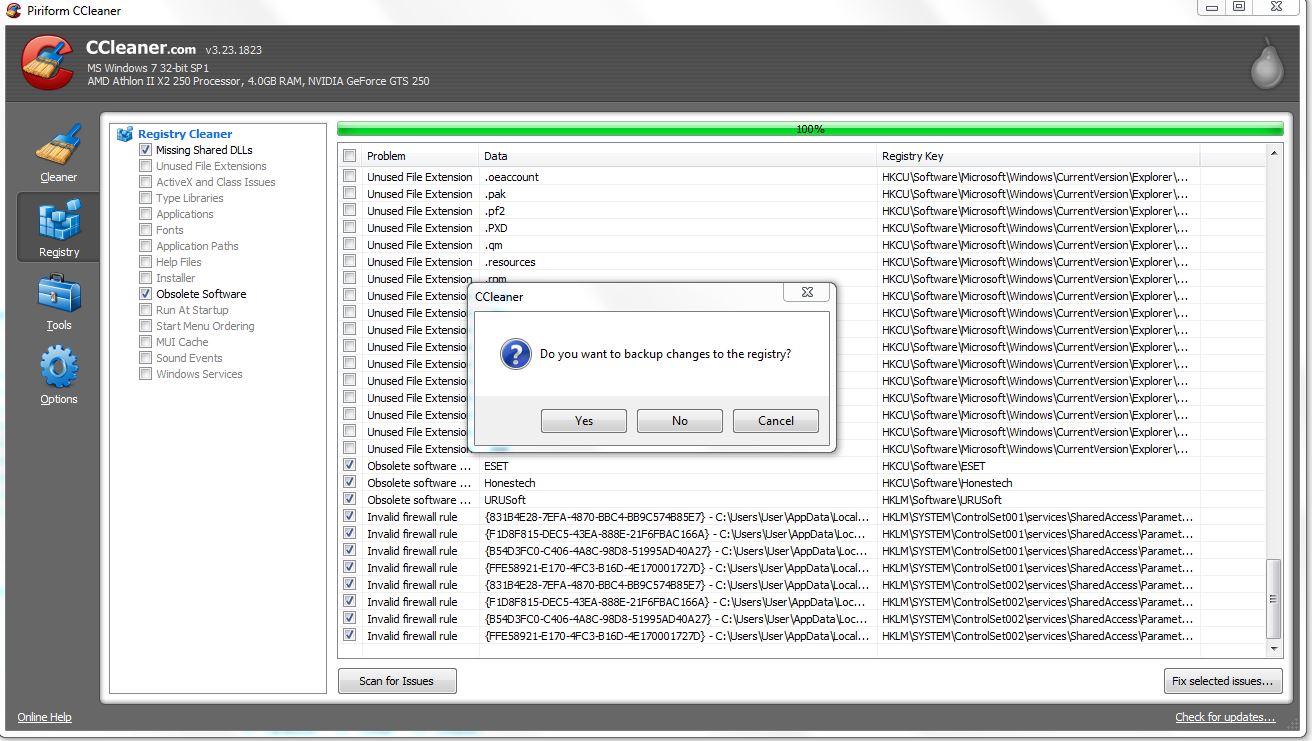Click the question mark icon in dialog
1312x741 pixels.
point(514,354)
